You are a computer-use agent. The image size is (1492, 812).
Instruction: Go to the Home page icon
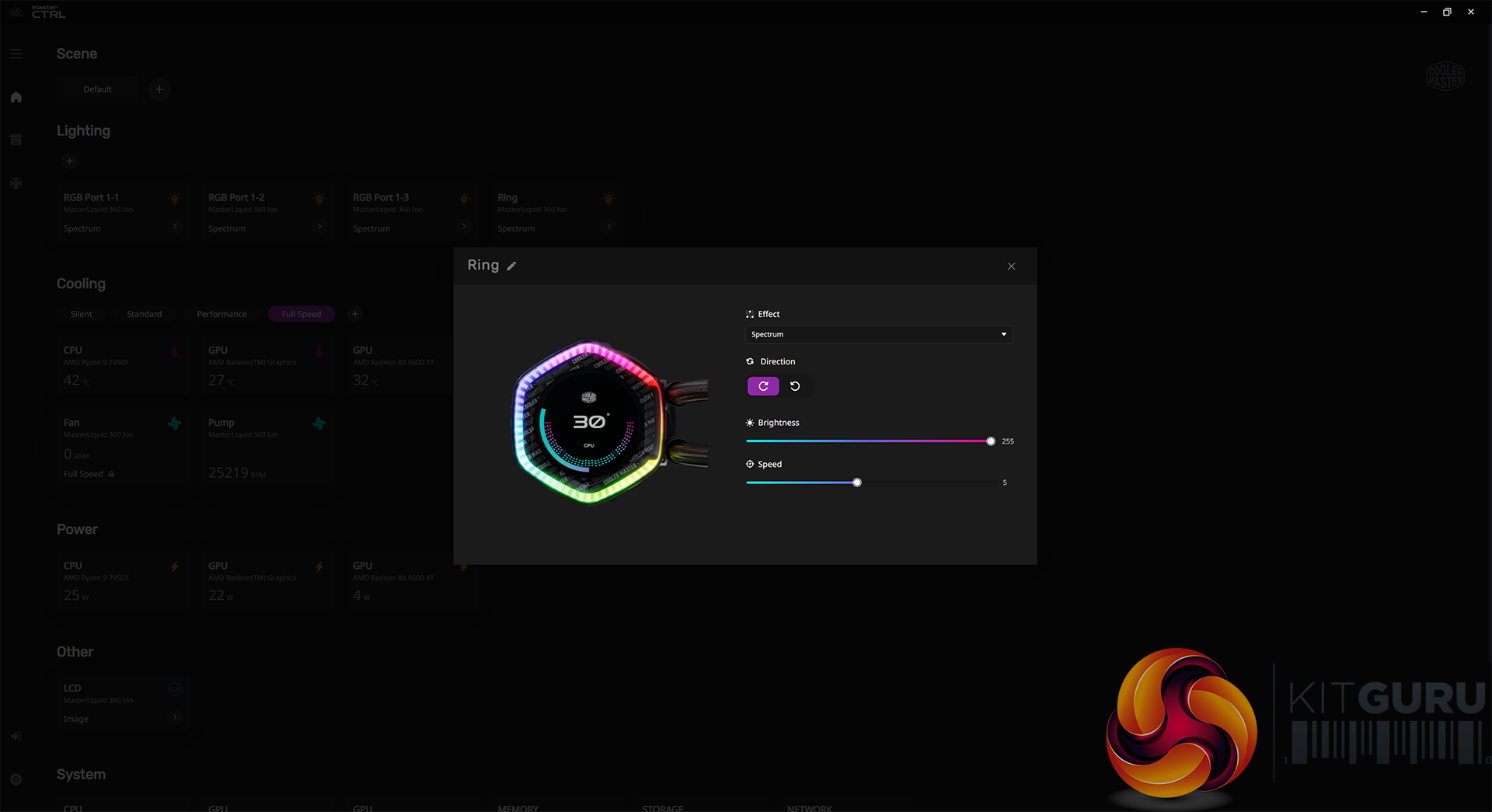point(16,97)
